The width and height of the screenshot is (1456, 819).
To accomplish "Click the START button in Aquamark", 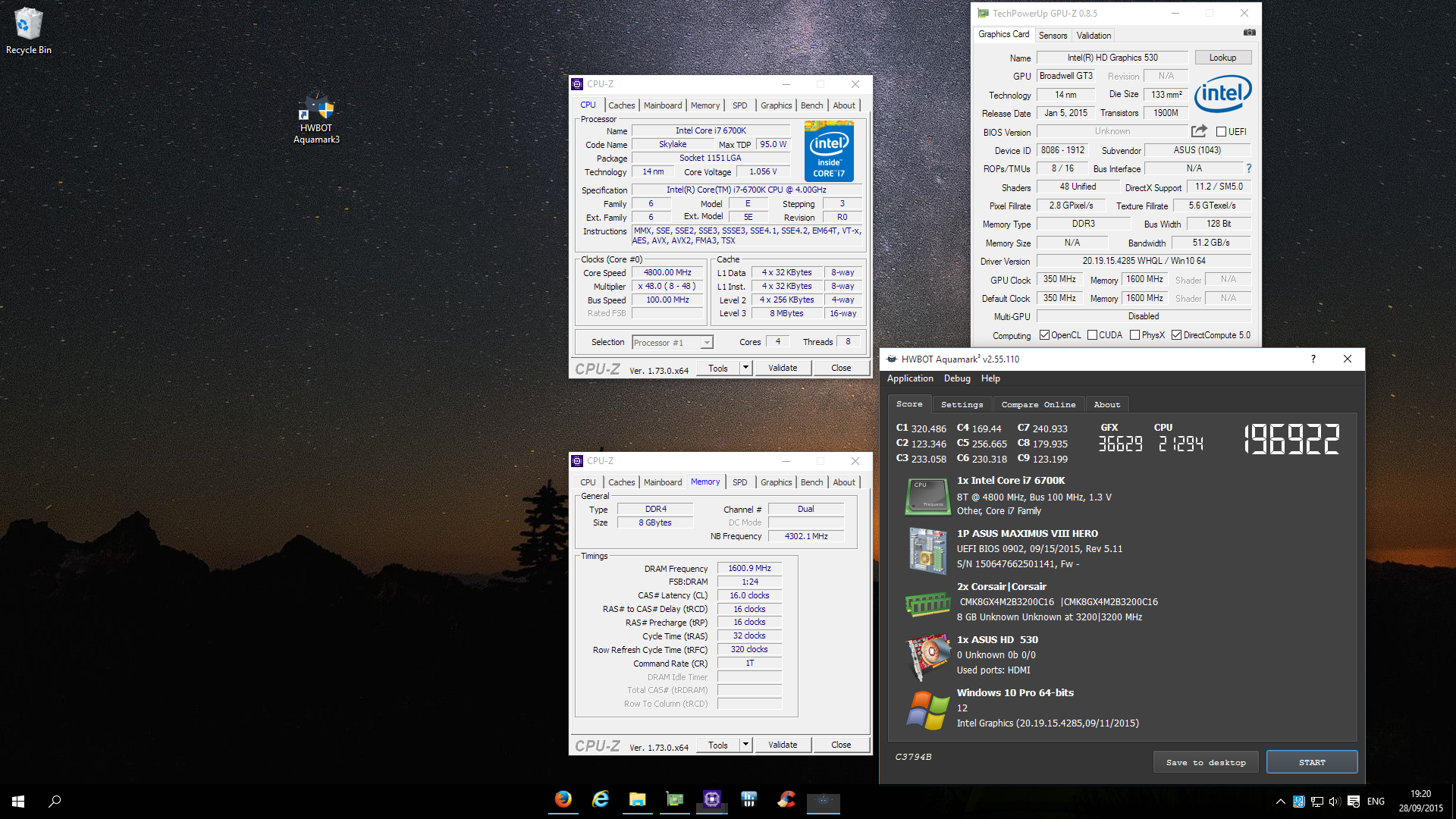I will [1312, 762].
